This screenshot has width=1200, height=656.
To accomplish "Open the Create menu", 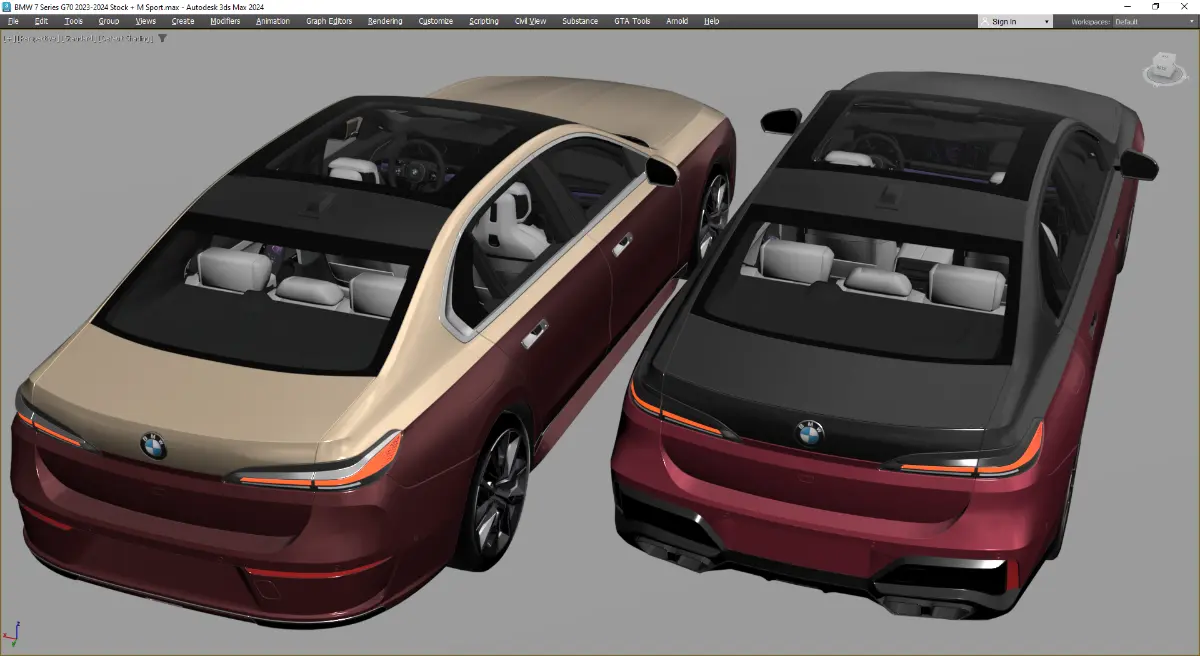I will coord(183,21).
